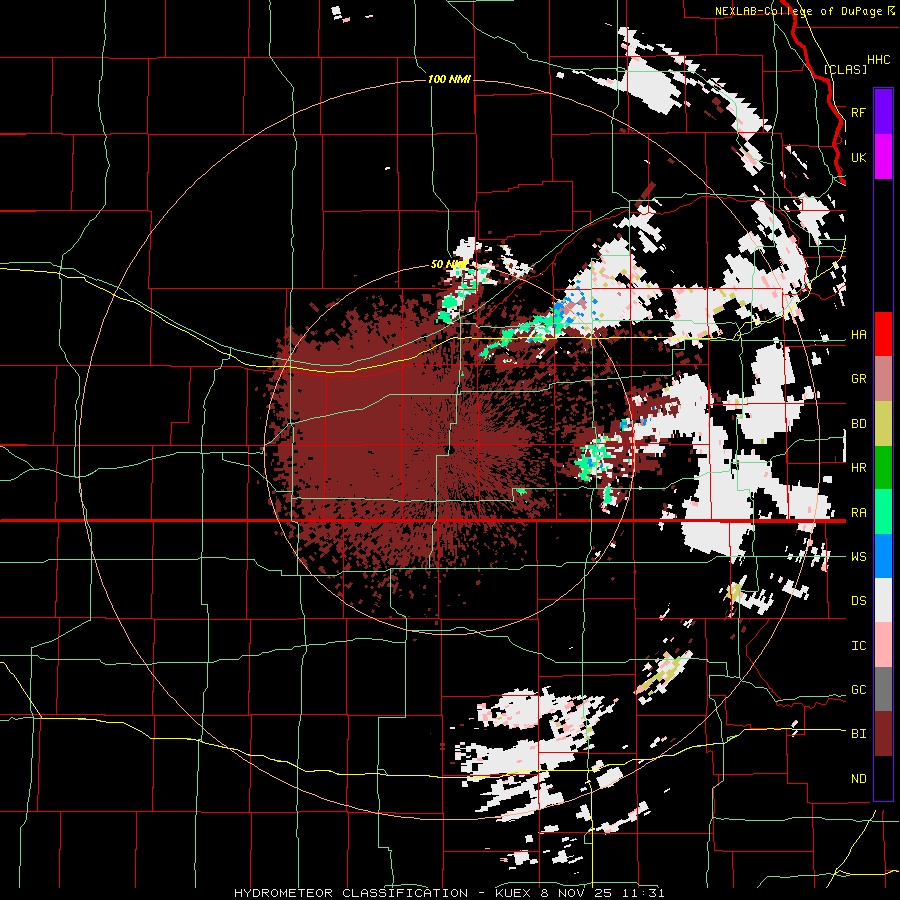Click the Hydrometeor Classification title caption

[x=449, y=893]
